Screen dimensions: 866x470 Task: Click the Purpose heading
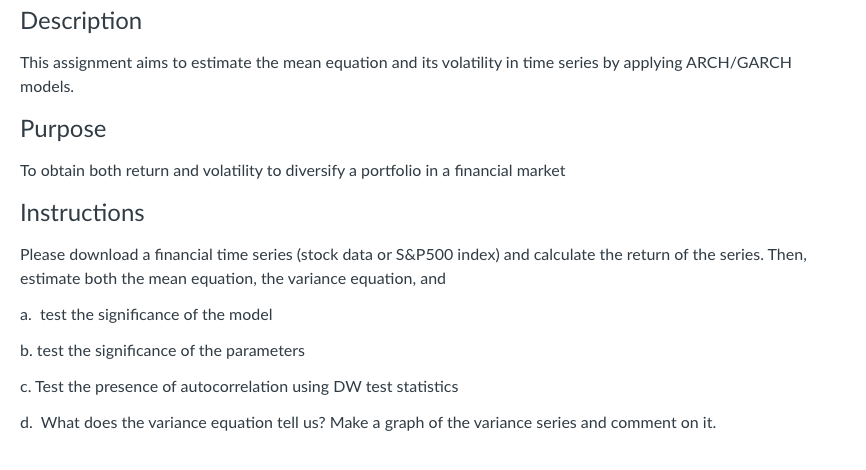click(63, 129)
